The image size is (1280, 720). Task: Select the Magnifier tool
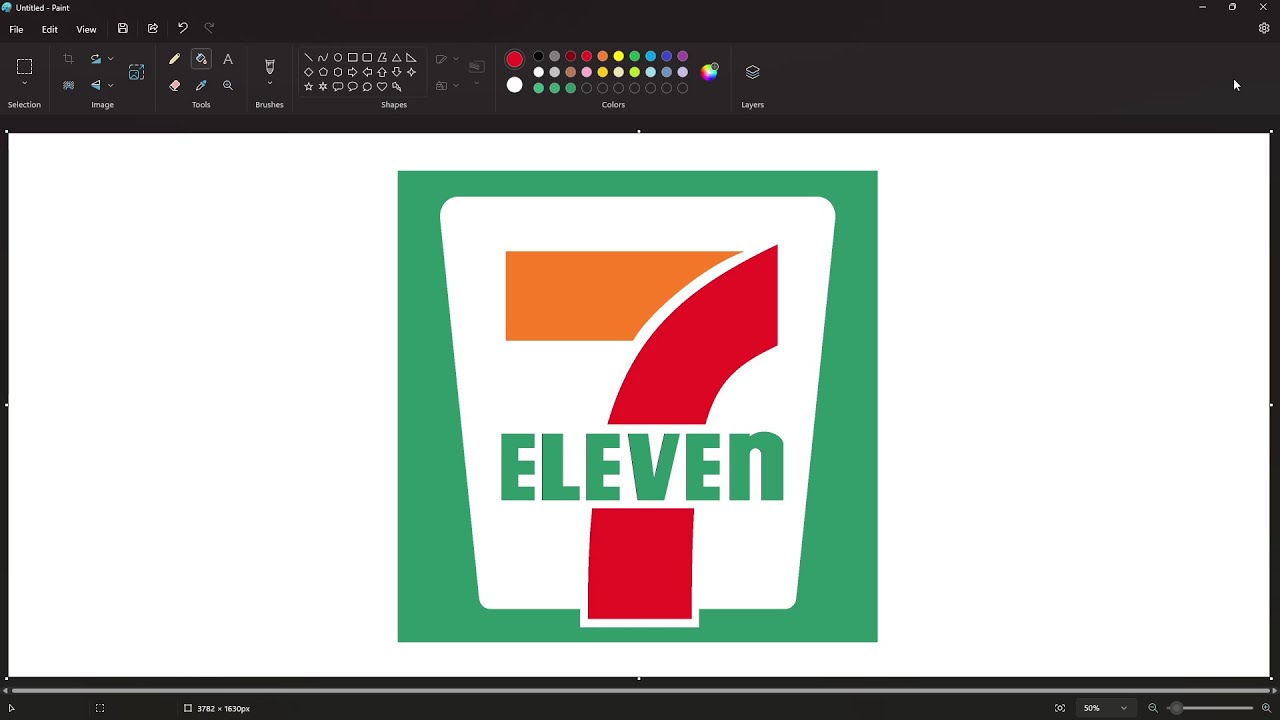[228, 85]
